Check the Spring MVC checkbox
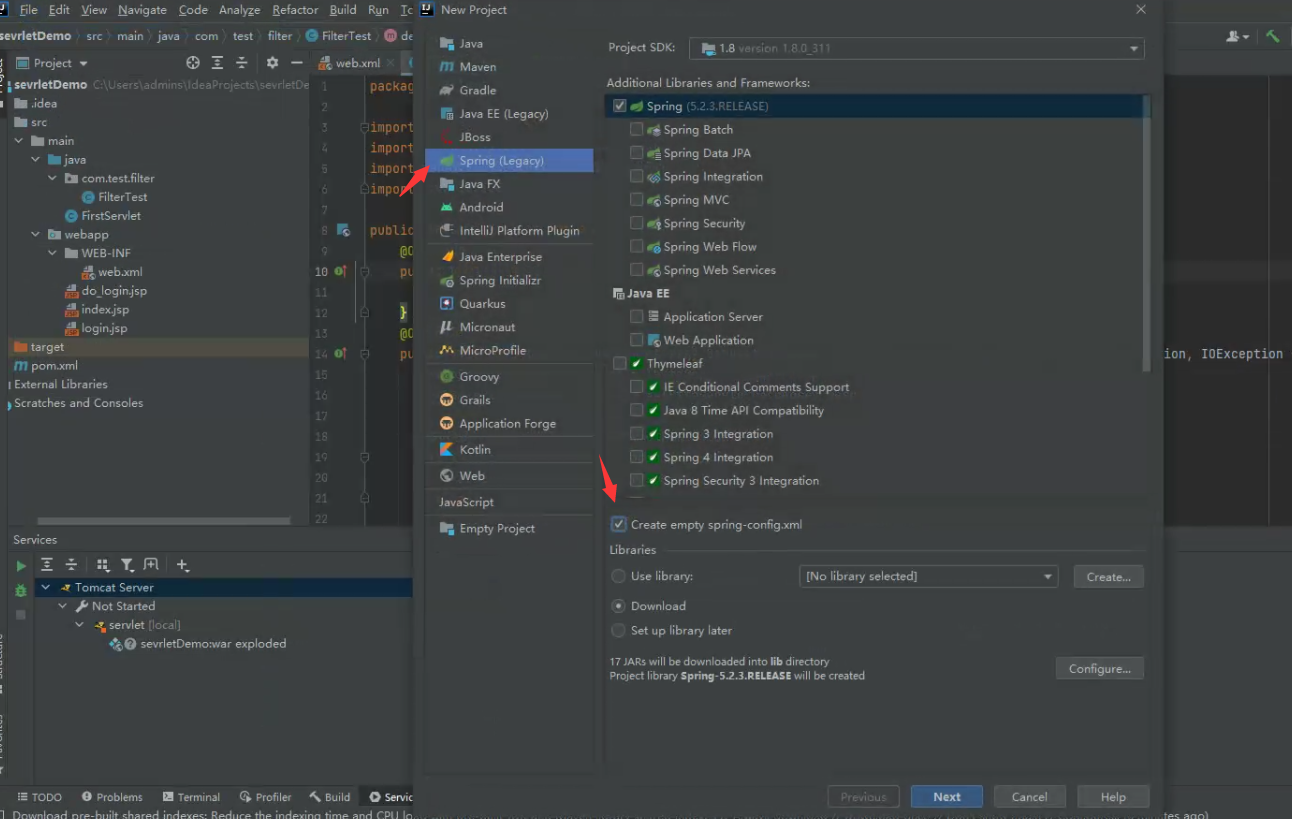 tap(637, 200)
